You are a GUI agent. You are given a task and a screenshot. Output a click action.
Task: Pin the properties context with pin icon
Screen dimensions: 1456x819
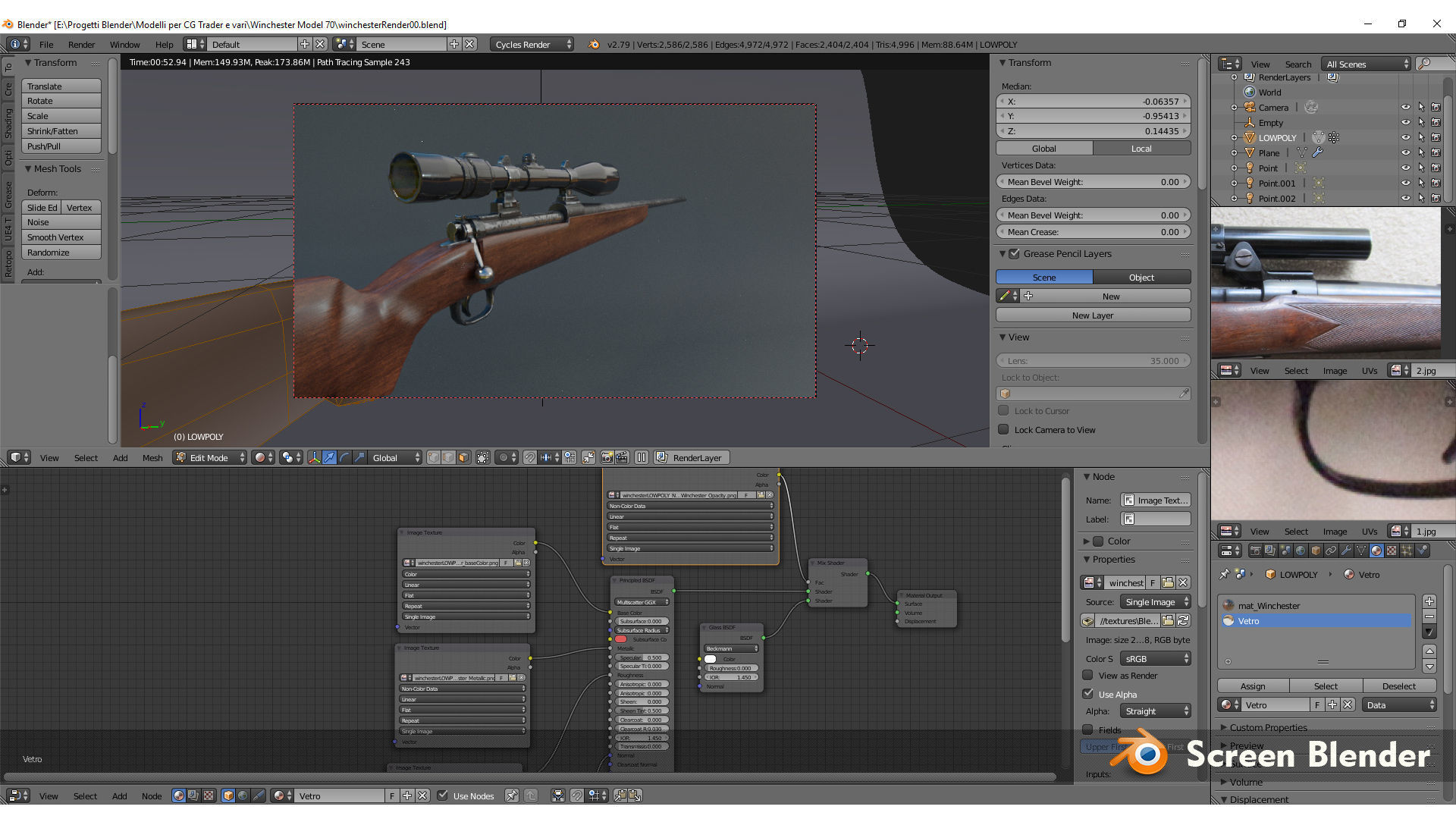pyautogui.click(x=1223, y=574)
